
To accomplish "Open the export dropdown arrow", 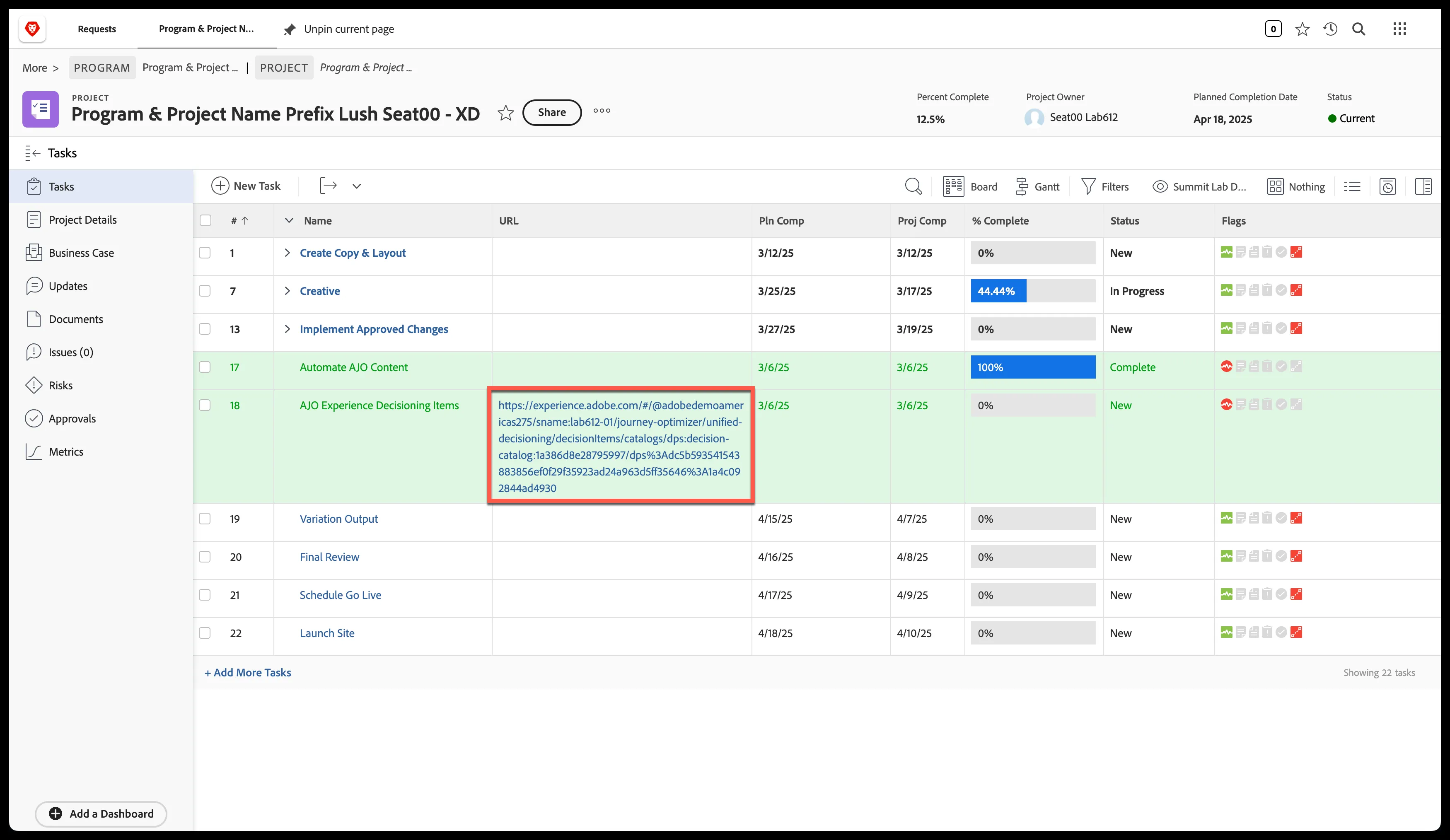I will tap(357, 186).
